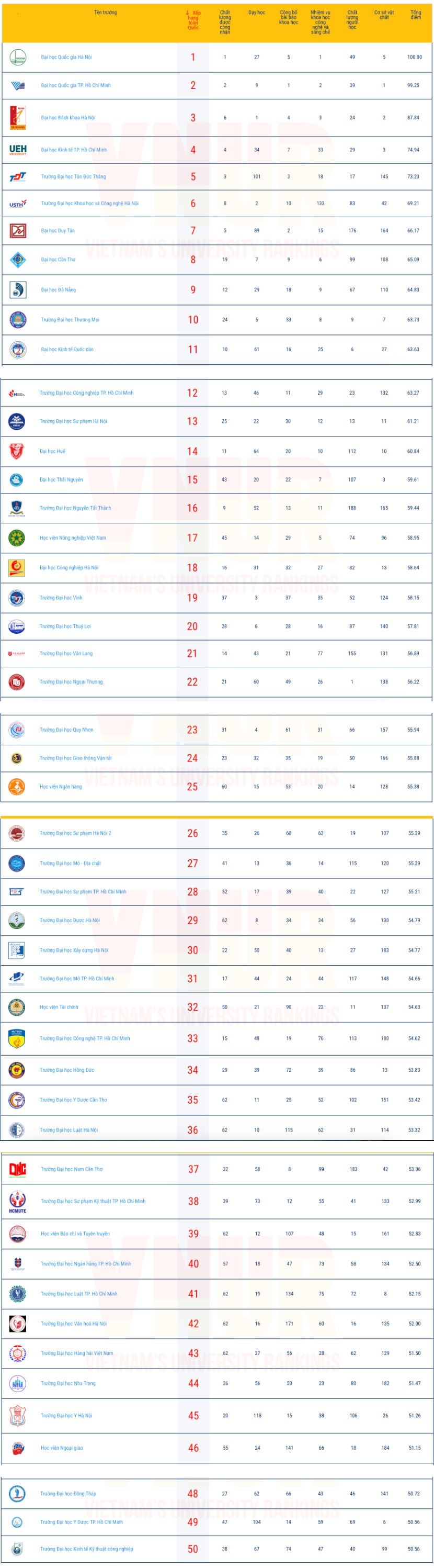Open Trường Đại học Nha Trang link
Screen dimensions: 434x1568
68,1384
